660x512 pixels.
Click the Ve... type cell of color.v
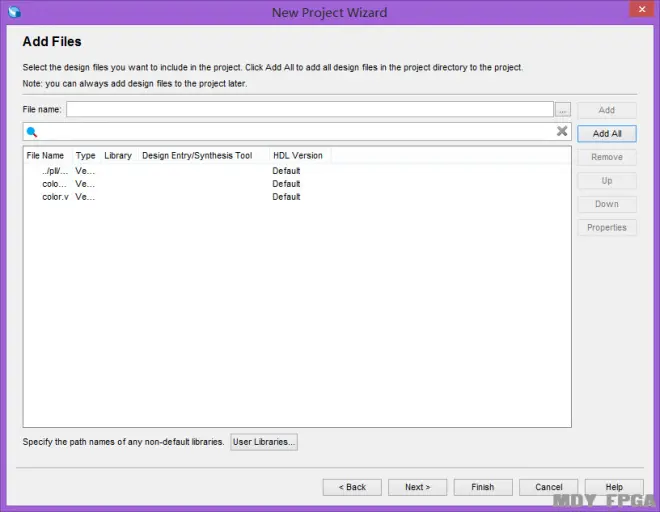click(x=85, y=197)
